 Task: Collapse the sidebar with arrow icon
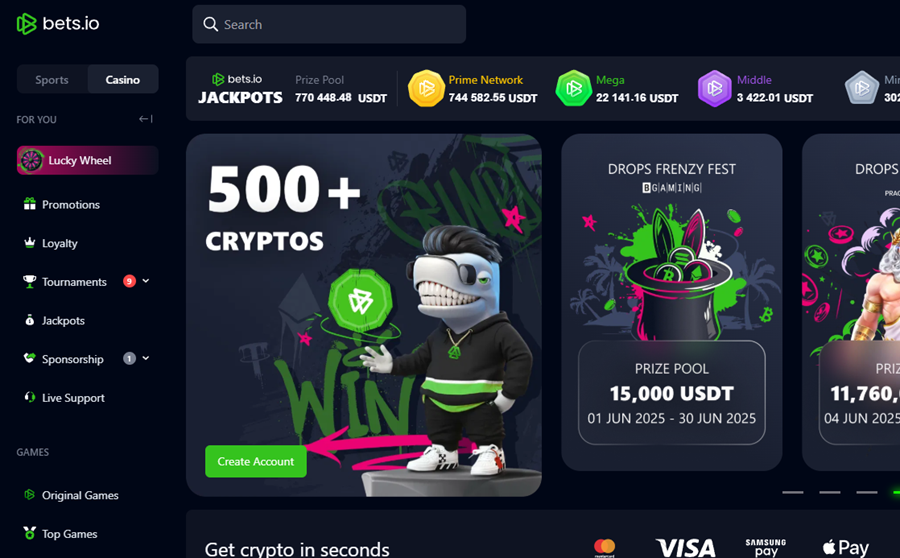[146, 119]
